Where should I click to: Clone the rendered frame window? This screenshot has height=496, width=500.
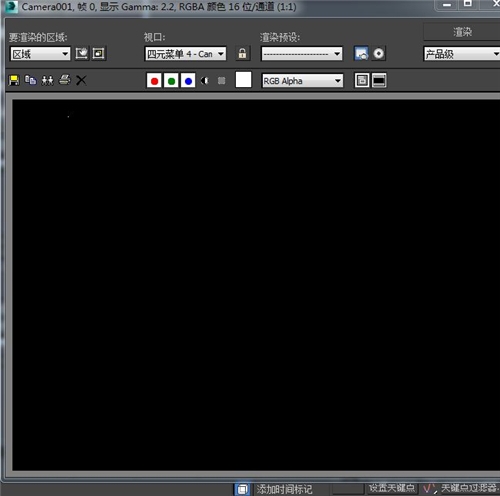[47, 80]
